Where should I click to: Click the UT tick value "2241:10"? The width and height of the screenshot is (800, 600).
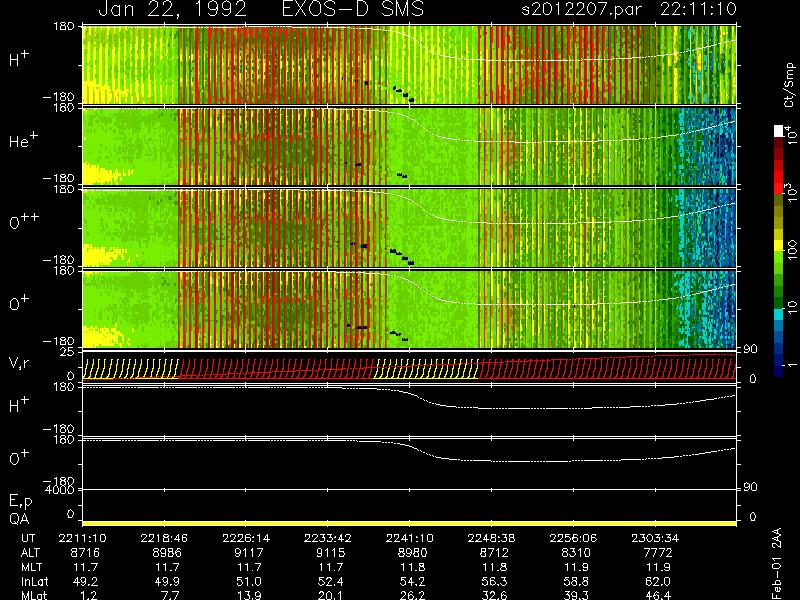[409, 538]
